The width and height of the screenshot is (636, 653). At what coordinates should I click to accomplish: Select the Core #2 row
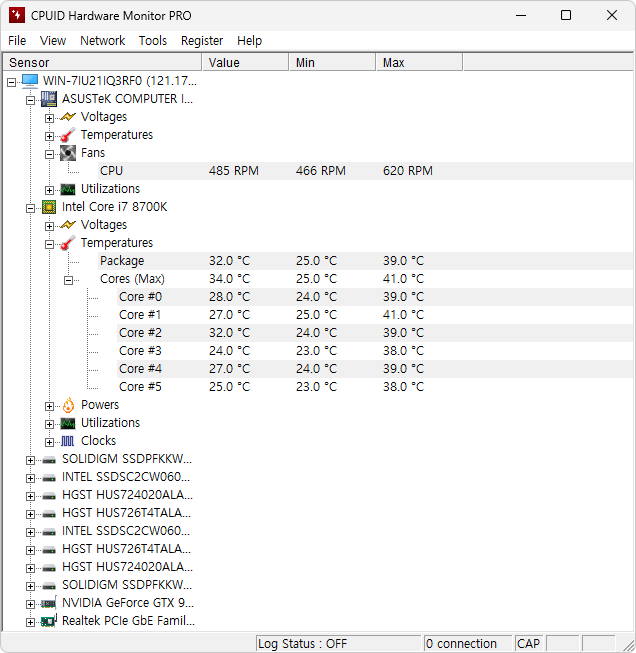coord(375,333)
